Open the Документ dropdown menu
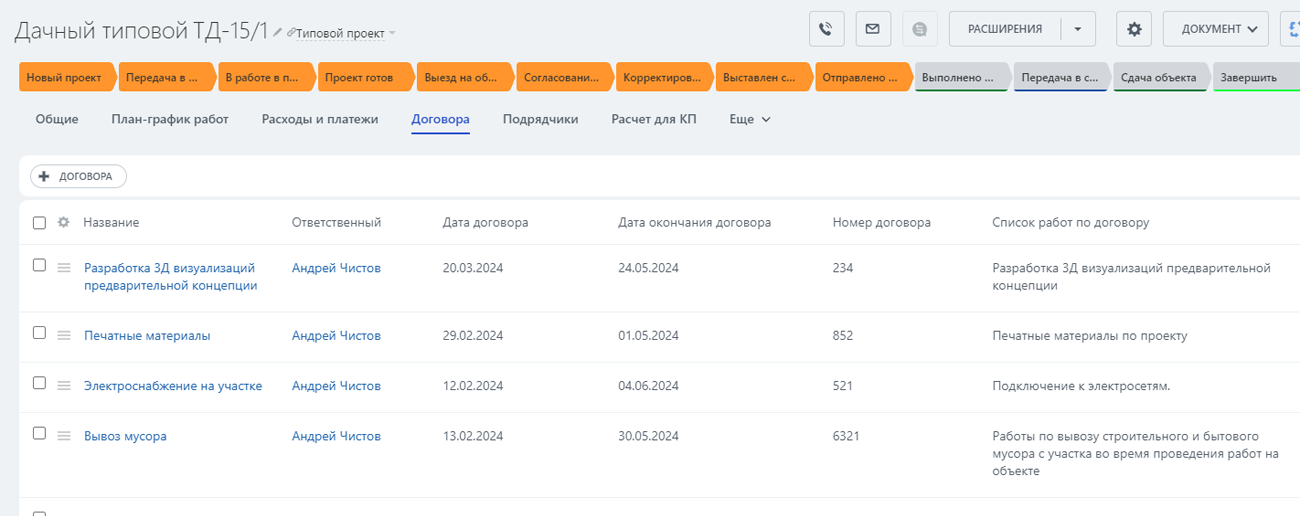 click(x=1215, y=29)
